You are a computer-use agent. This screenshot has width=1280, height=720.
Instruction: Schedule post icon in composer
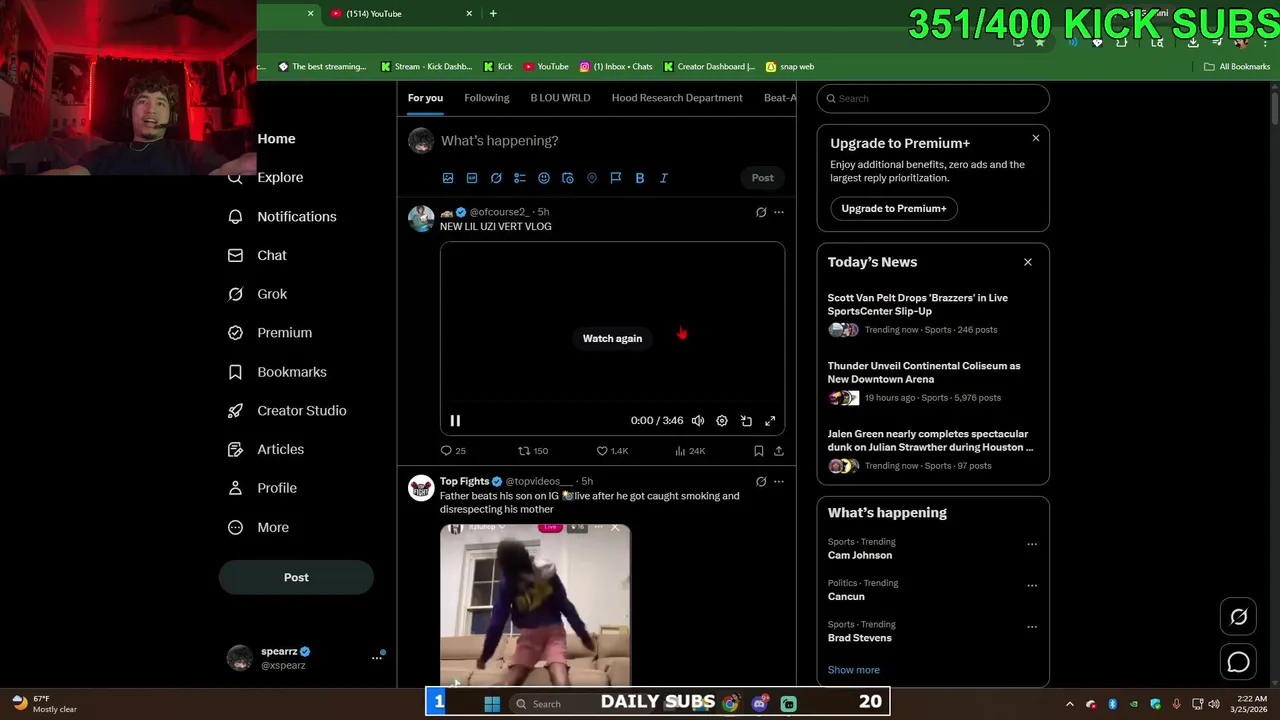point(568,178)
